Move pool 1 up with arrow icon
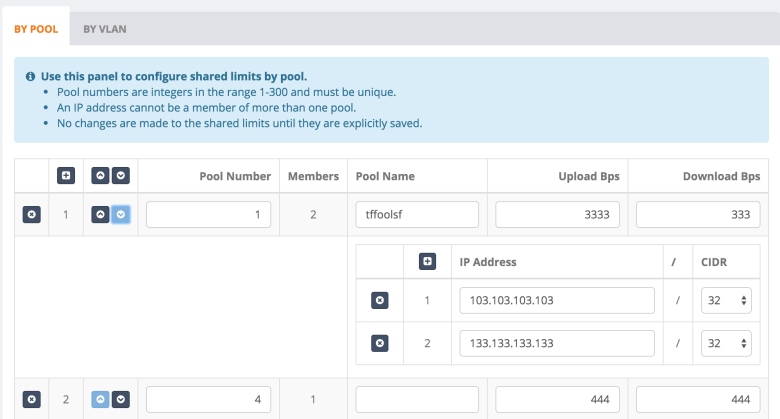780x419 pixels. (101, 215)
